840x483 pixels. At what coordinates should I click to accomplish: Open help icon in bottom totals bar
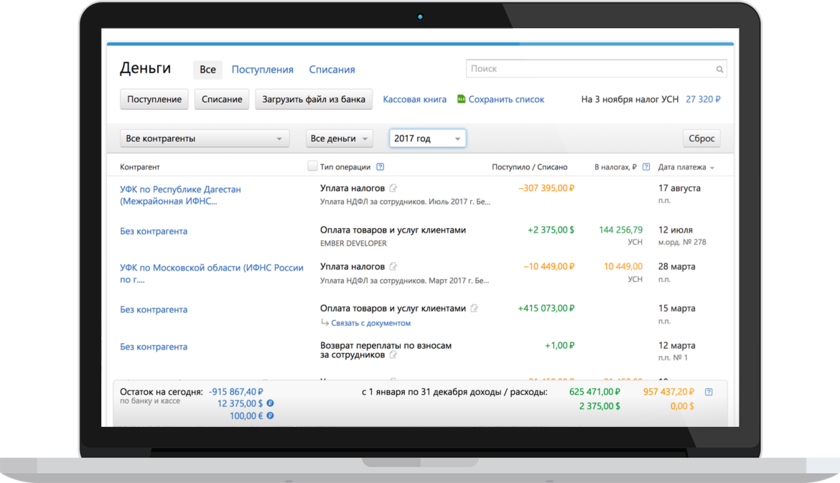pyautogui.click(x=709, y=392)
